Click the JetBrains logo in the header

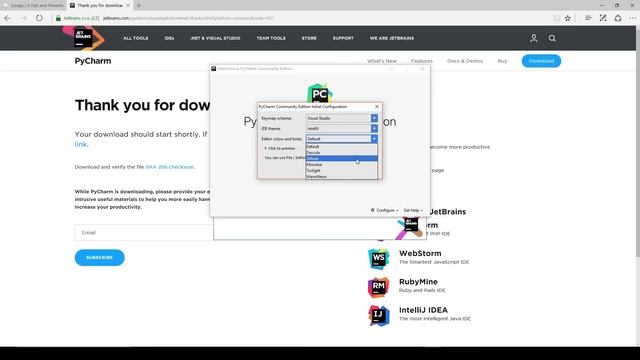click(x=84, y=38)
